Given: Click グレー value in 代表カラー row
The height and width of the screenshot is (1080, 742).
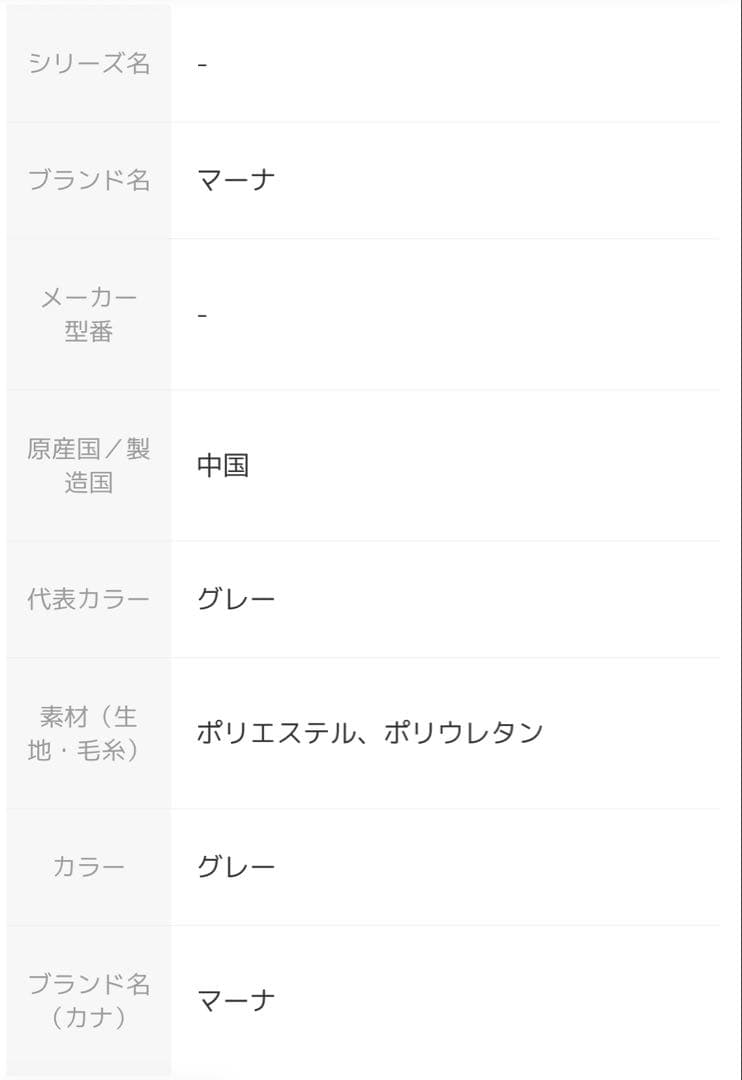Looking at the screenshot, I should click(235, 600).
